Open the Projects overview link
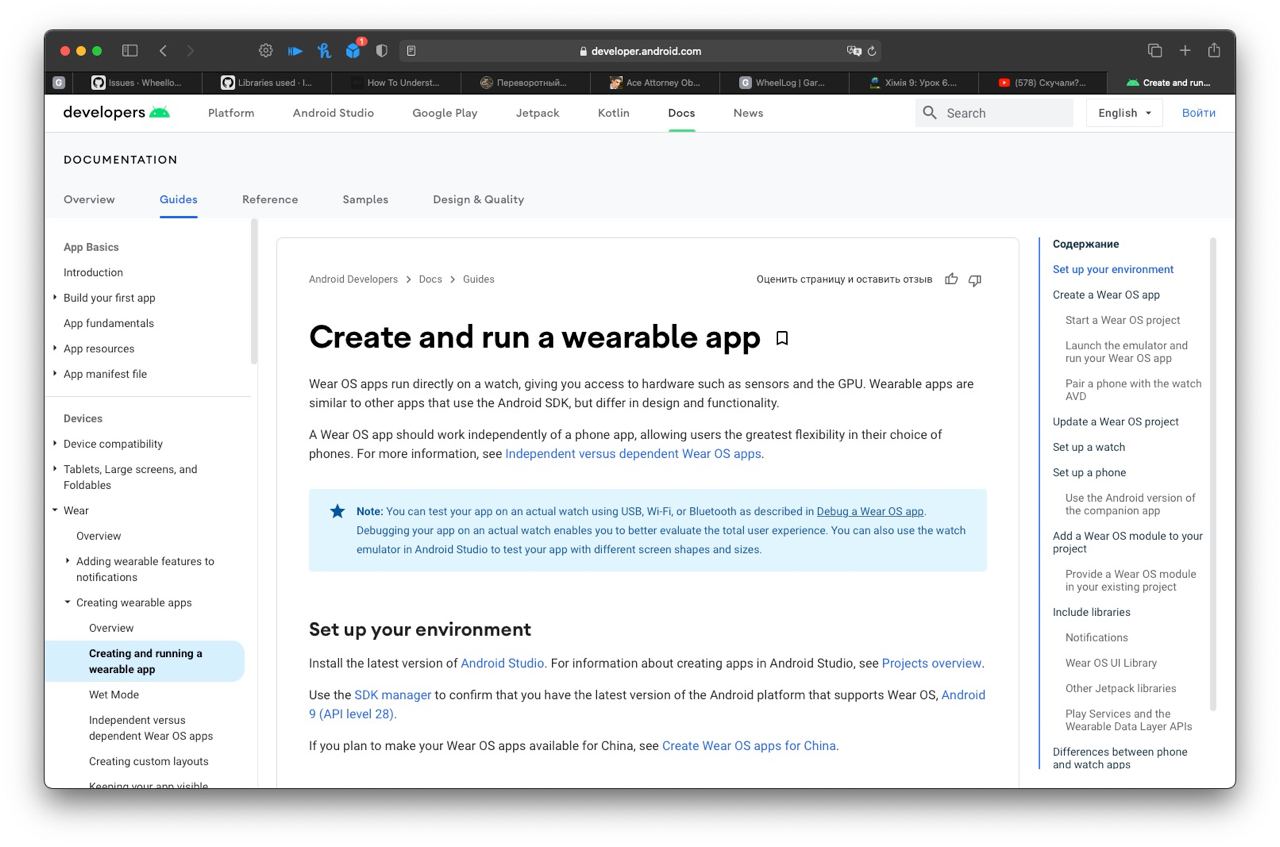The width and height of the screenshot is (1280, 847). [931, 663]
